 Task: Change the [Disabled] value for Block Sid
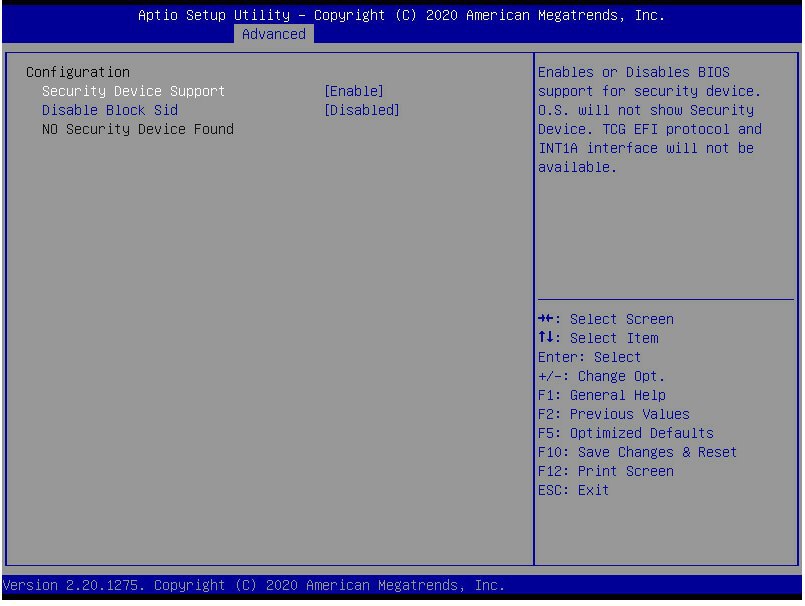click(x=361, y=110)
